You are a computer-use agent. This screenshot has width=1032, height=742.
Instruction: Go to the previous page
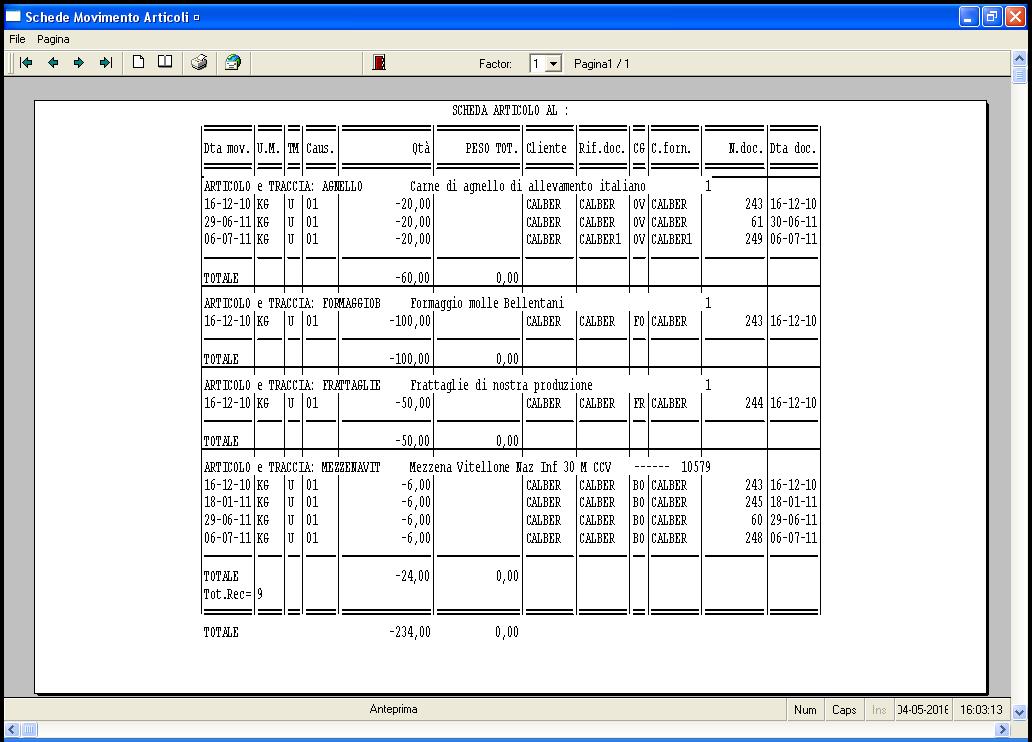(x=53, y=63)
